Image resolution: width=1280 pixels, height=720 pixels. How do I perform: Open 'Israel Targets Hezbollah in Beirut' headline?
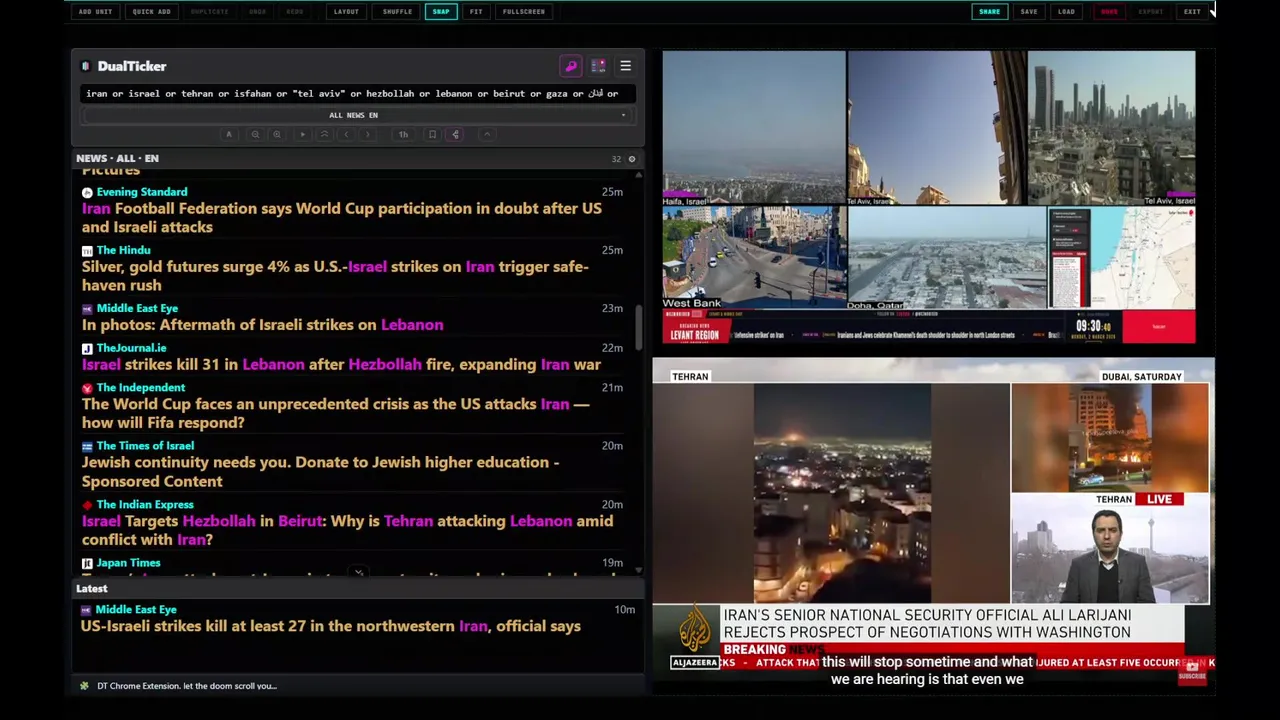pyautogui.click(x=348, y=530)
